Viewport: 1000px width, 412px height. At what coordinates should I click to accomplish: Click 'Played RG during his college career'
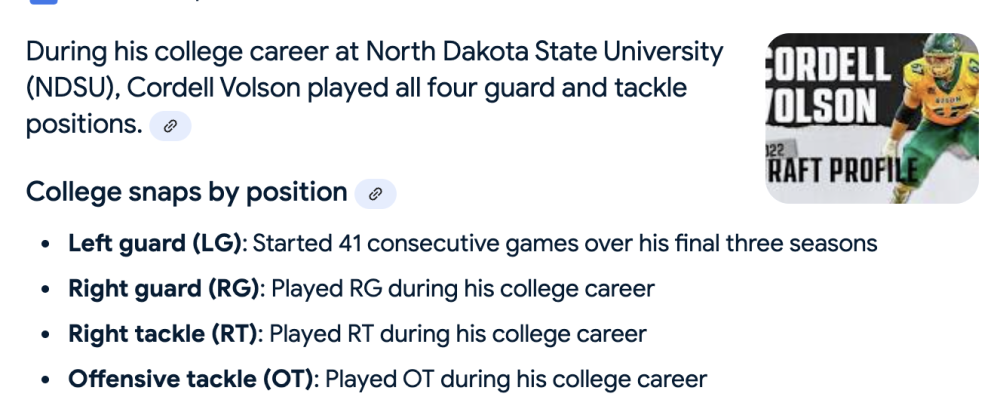[463, 288]
